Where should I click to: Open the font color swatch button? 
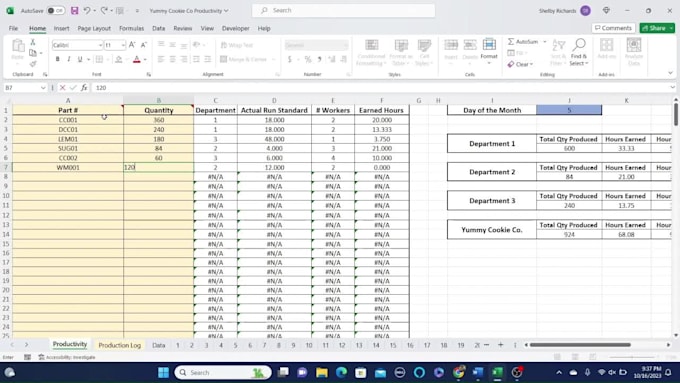click(137, 59)
